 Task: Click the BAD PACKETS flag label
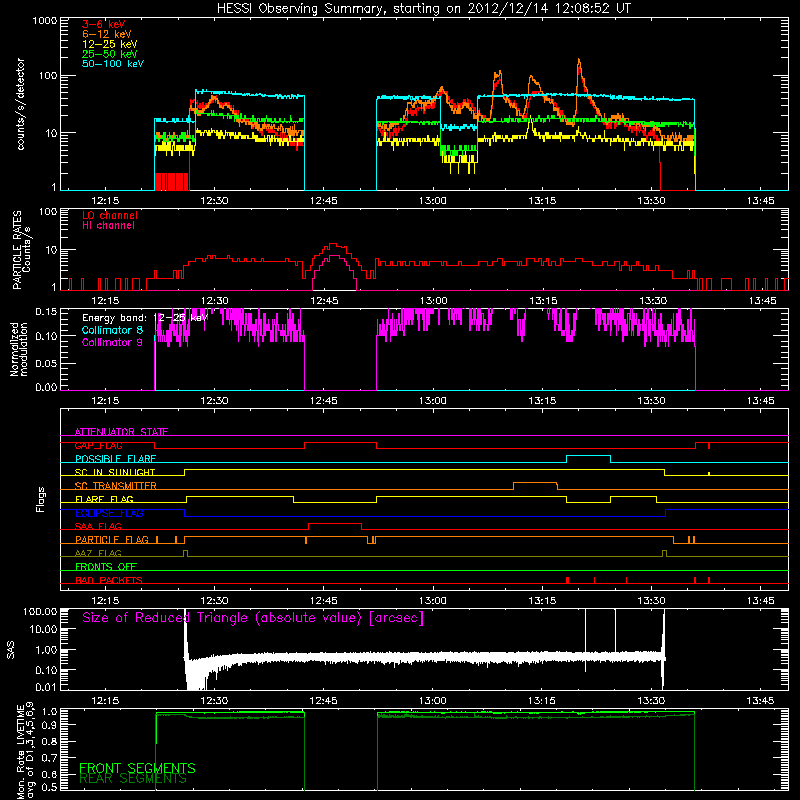[x=109, y=581]
